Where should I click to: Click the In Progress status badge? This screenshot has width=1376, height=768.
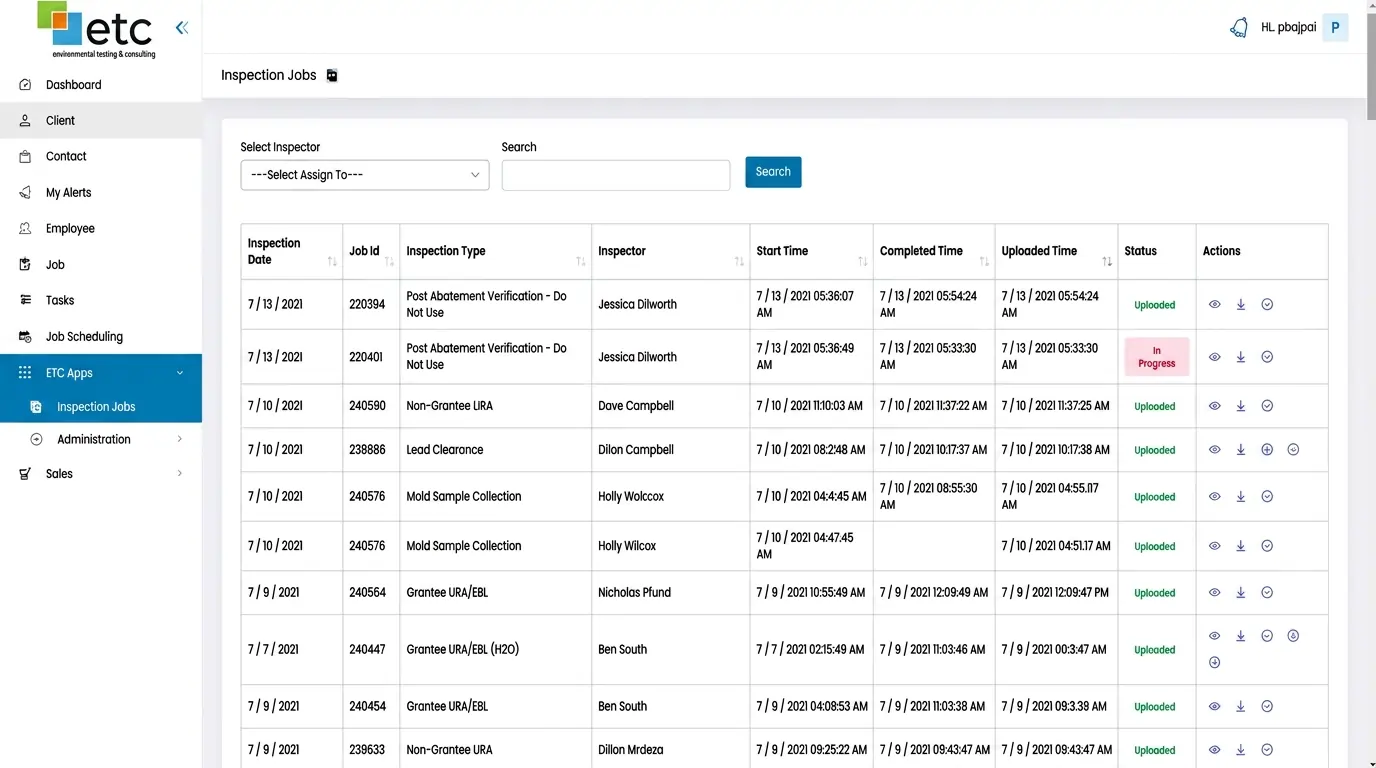point(1156,357)
